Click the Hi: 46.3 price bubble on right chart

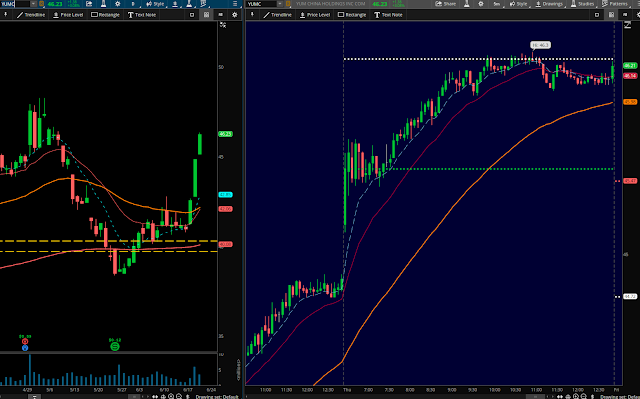tap(540, 45)
